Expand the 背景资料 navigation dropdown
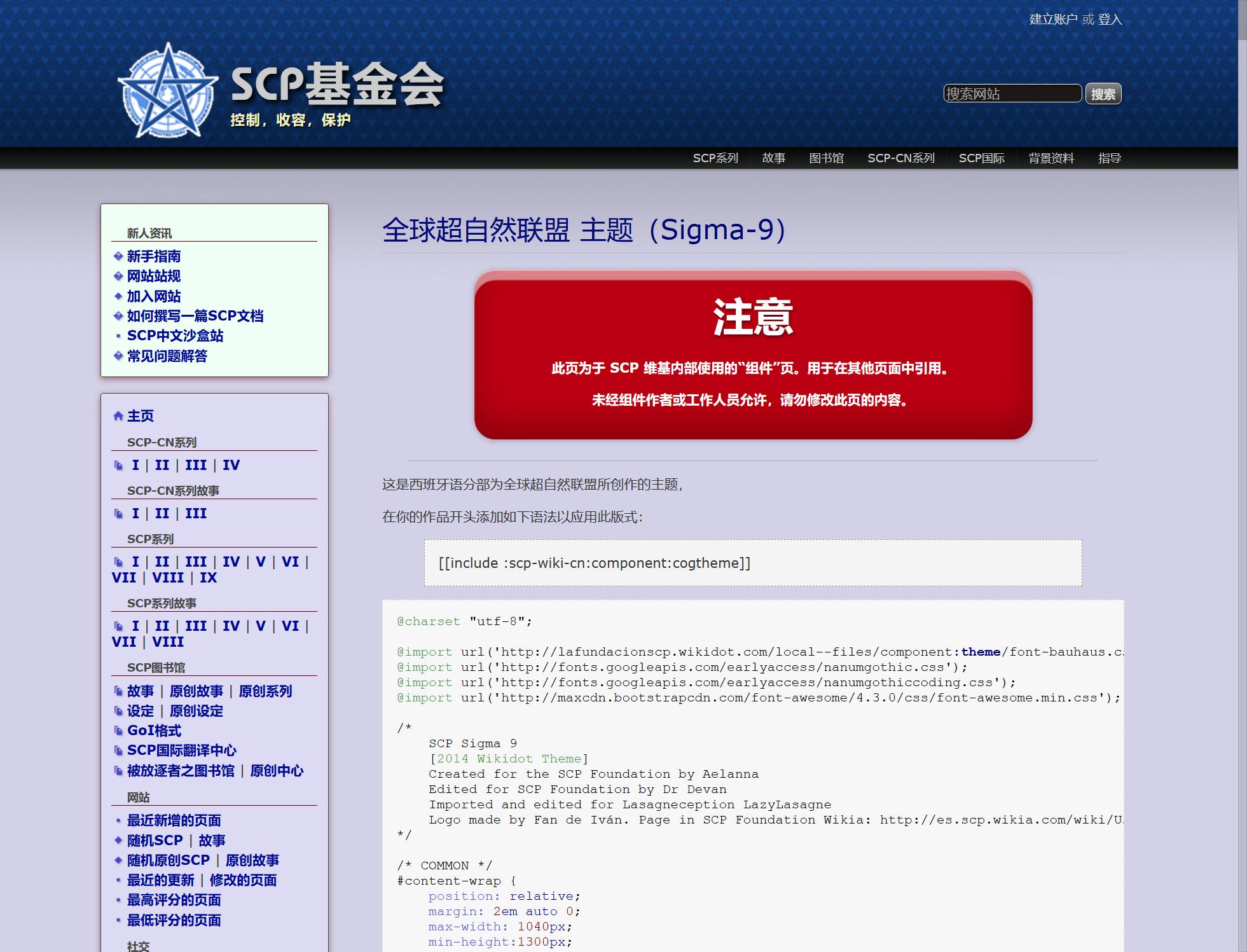The width and height of the screenshot is (1247, 952). tap(1051, 158)
